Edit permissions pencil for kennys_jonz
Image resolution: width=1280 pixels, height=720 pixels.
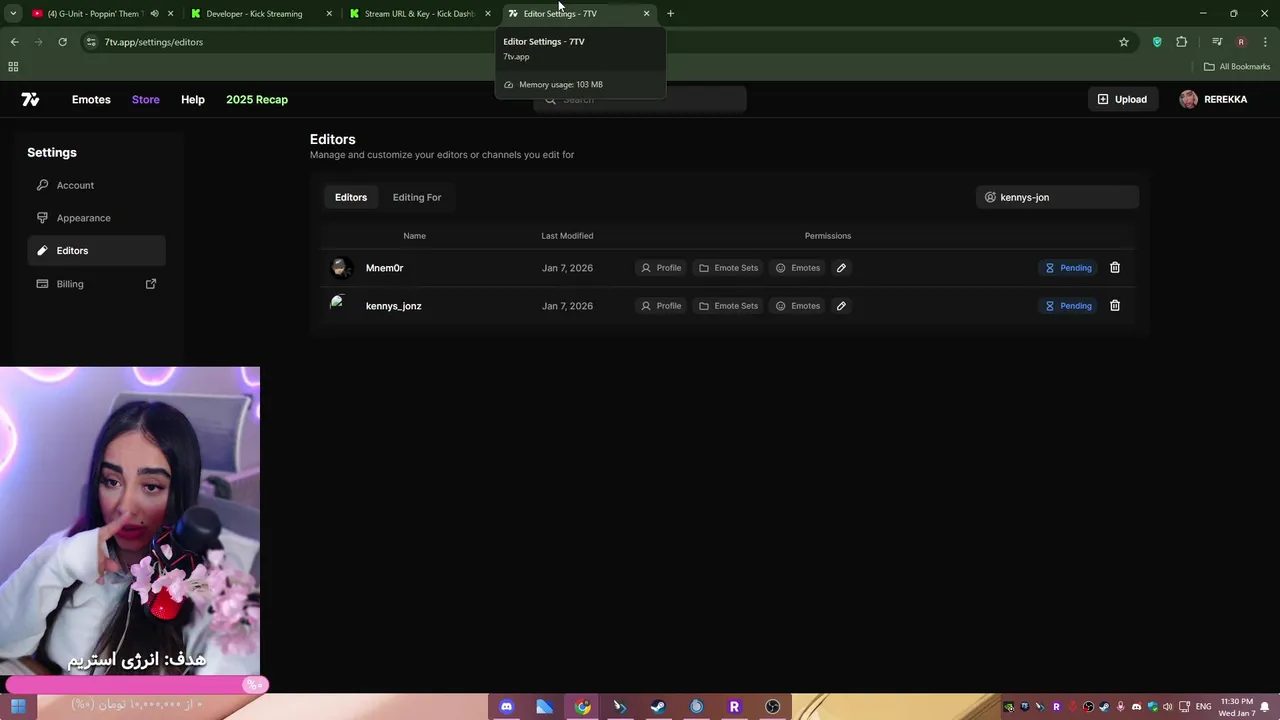[x=841, y=306]
